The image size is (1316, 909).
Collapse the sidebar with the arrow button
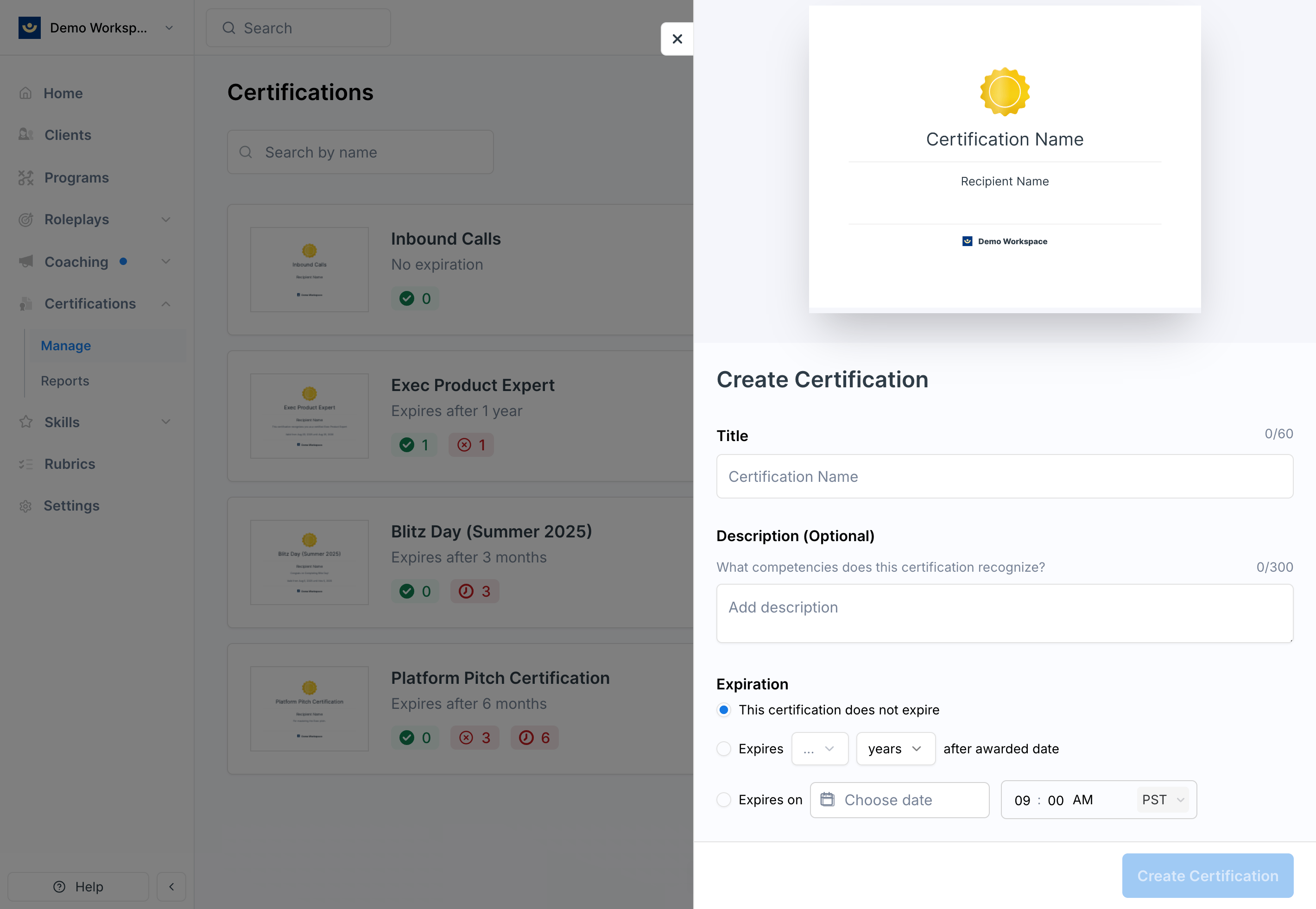point(171,887)
